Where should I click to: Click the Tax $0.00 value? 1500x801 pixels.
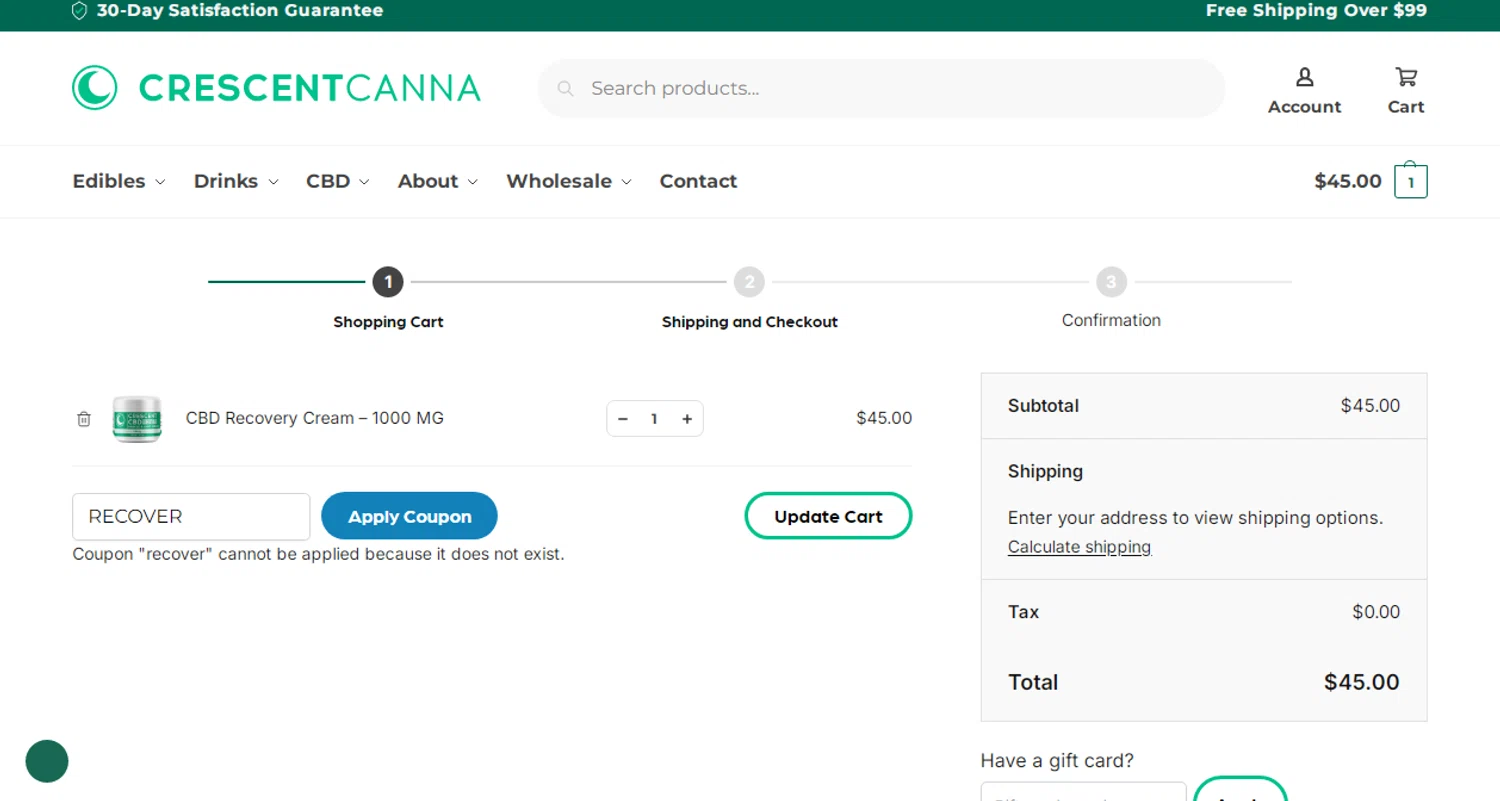(x=1376, y=612)
